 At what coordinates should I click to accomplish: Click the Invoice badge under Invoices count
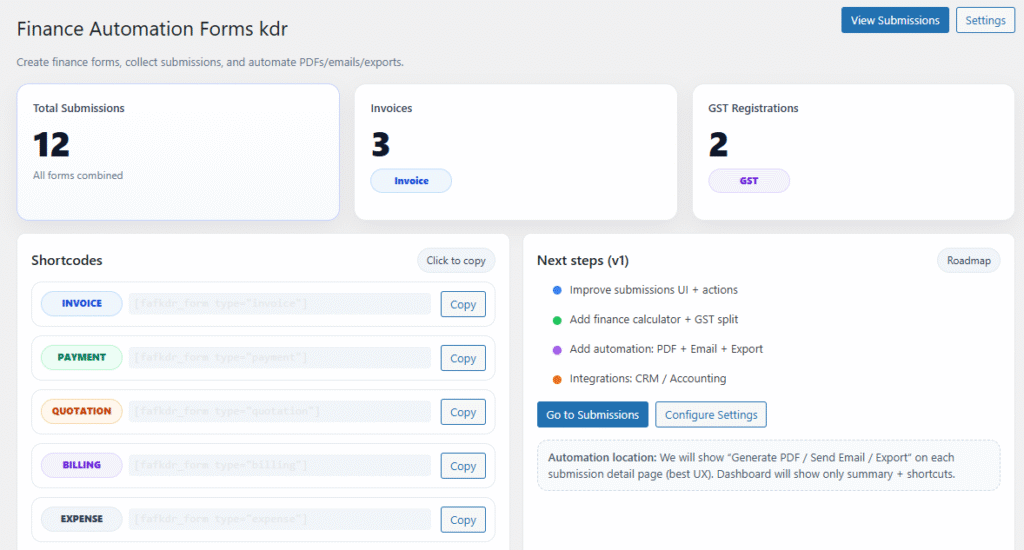[x=411, y=181]
